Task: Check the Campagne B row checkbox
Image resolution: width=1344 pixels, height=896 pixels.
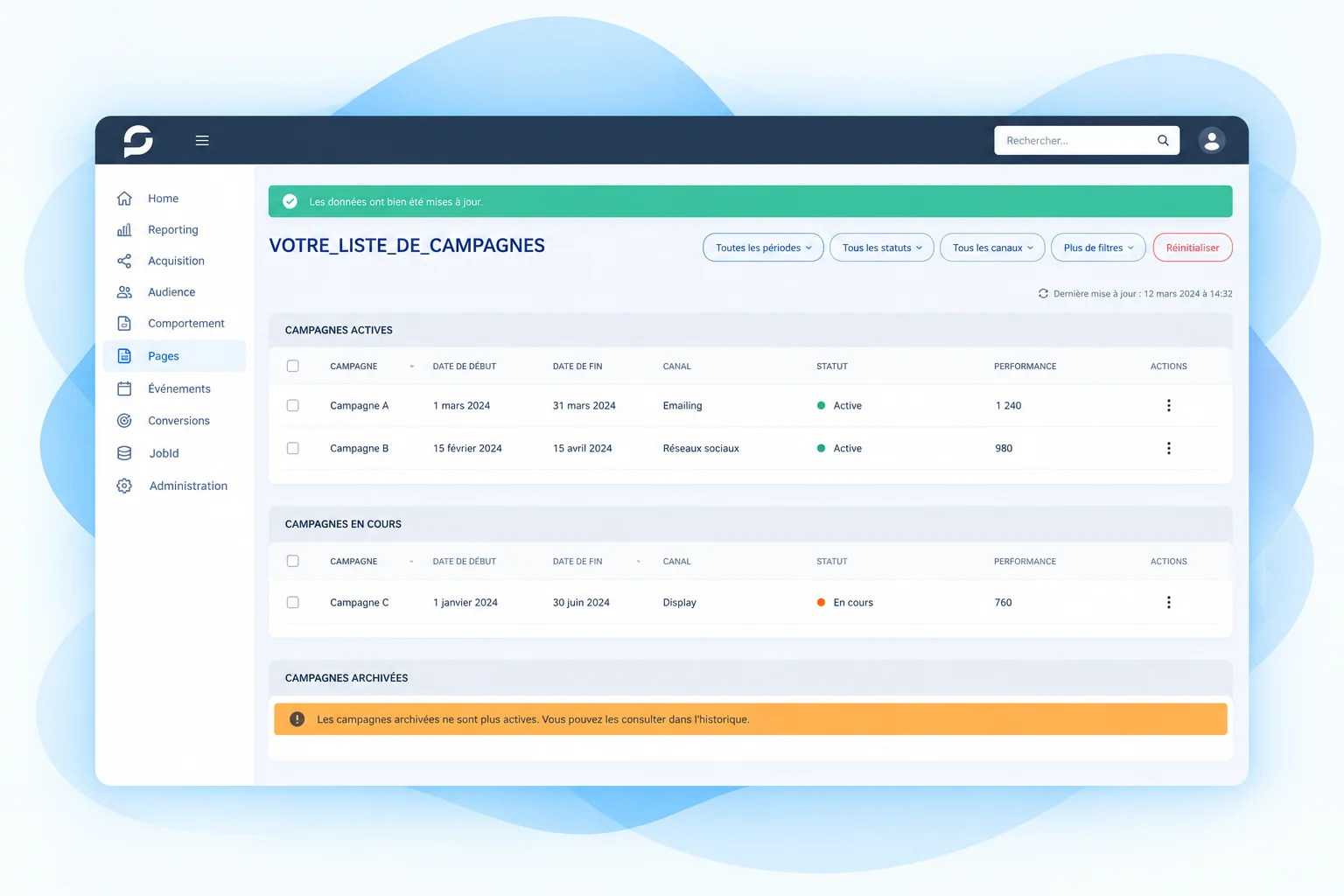Action: click(x=293, y=448)
